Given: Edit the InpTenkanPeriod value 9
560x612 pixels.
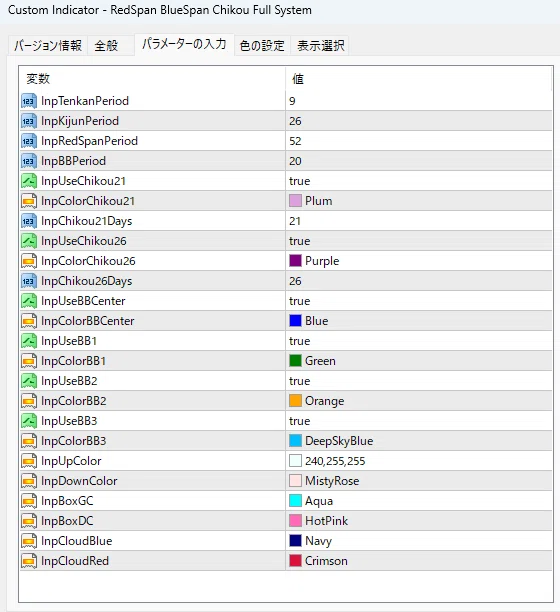Looking at the screenshot, I should [292, 101].
